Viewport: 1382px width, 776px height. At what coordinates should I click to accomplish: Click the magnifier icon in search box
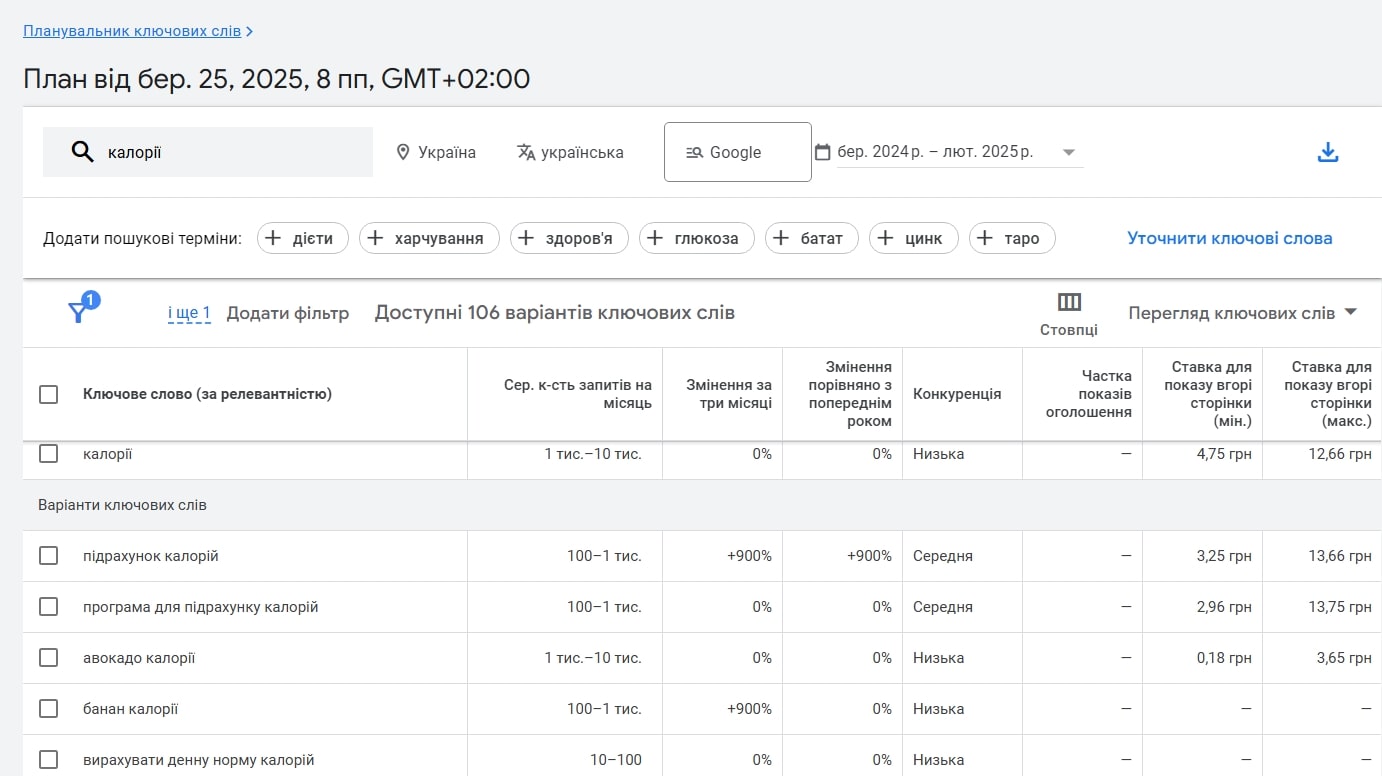click(x=82, y=152)
